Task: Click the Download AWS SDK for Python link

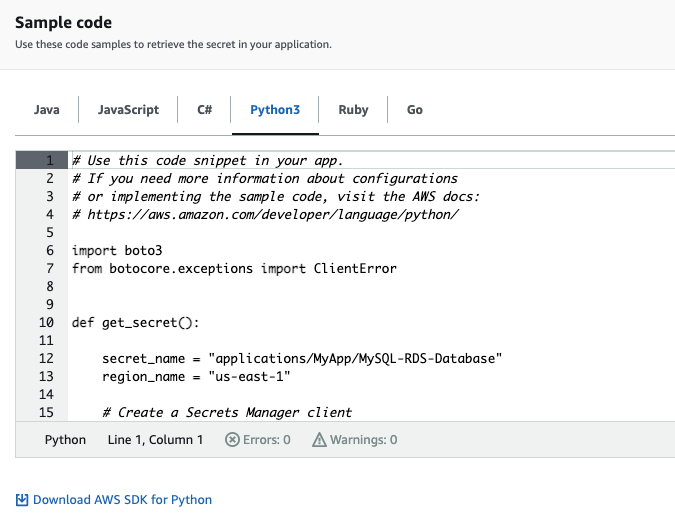Action: tap(122, 500)
